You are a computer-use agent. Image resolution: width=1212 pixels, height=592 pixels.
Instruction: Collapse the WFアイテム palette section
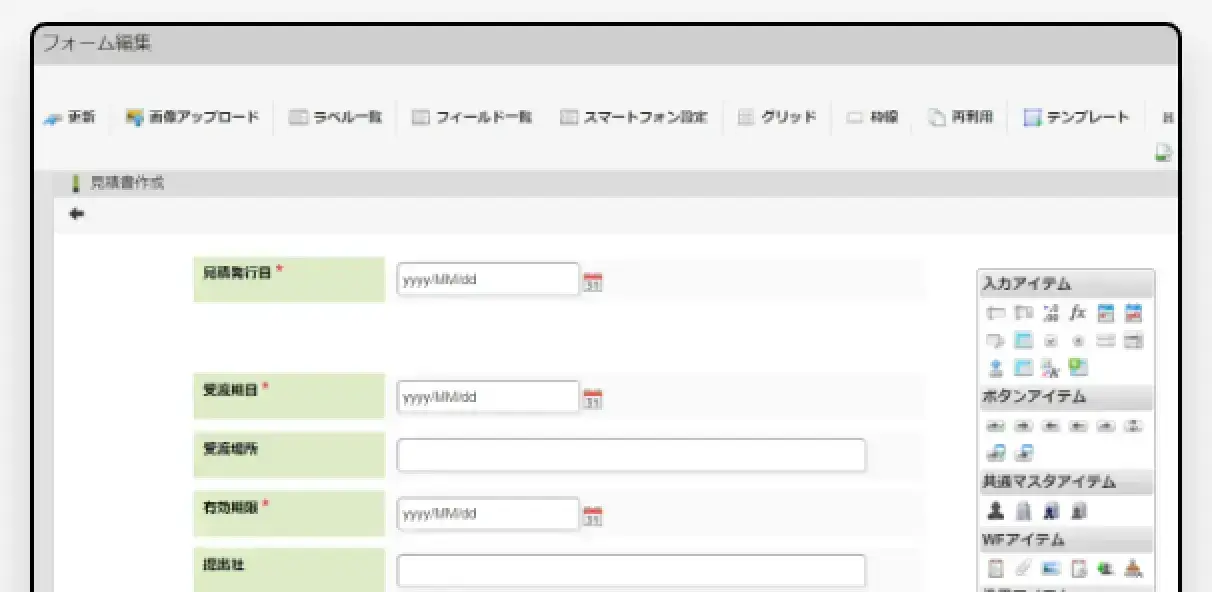pos(1066,540)
